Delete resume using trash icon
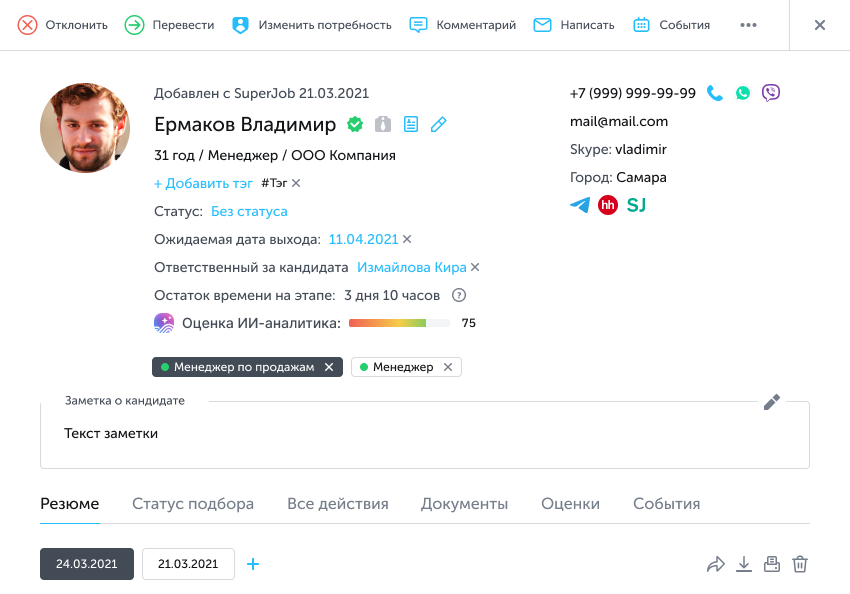 (x=800, y=564)
